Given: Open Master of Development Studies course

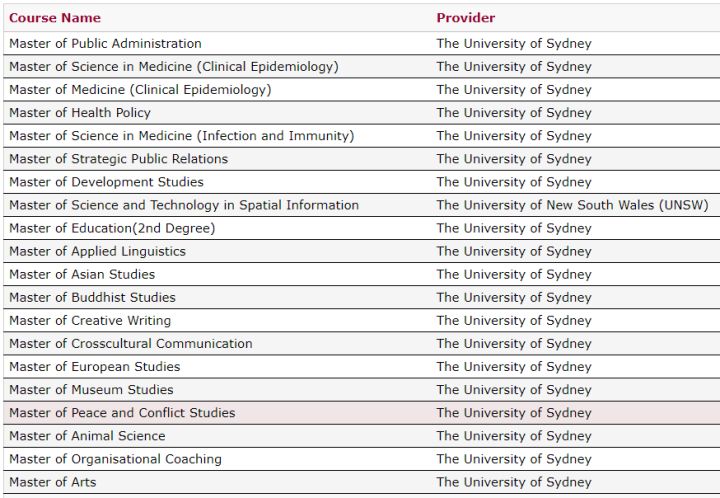Looking at the screenshot, I should point(106,182).
